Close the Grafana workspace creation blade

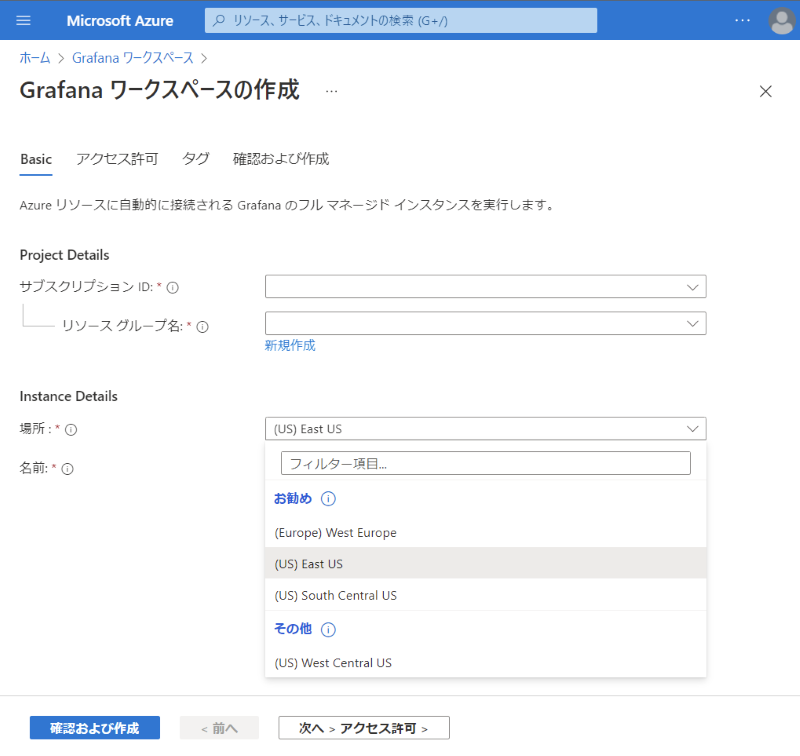(x=765, y=91)
